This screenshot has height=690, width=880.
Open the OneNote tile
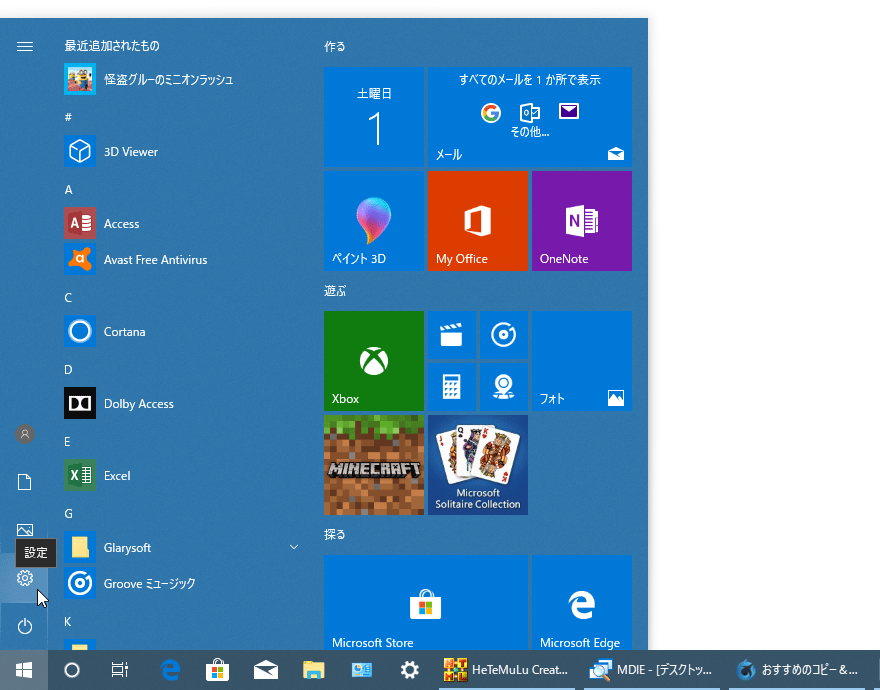point(582,221)
